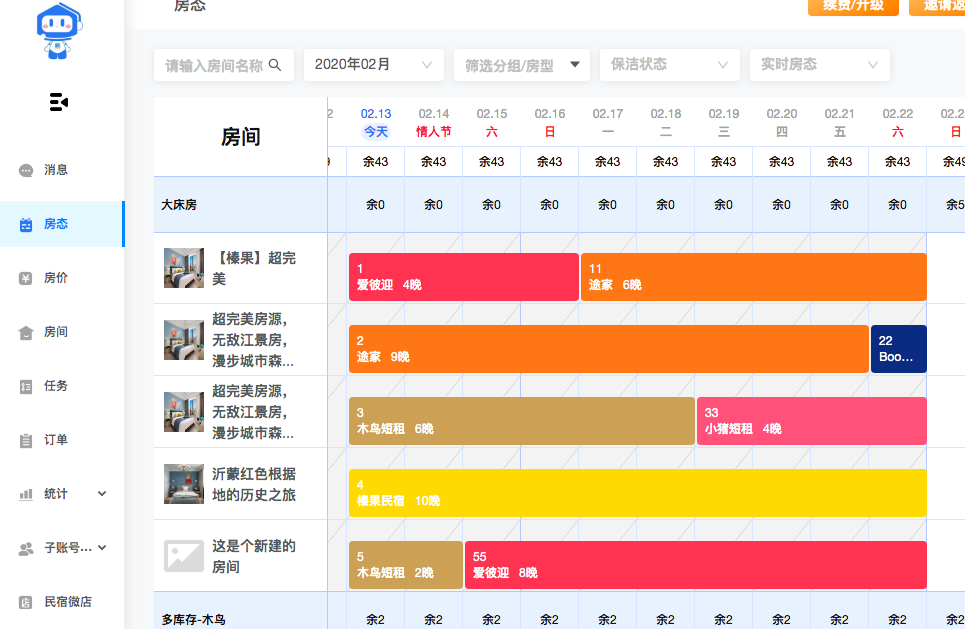
Task: Open booking 22 Boo... dark blue block
Action: 899,349
